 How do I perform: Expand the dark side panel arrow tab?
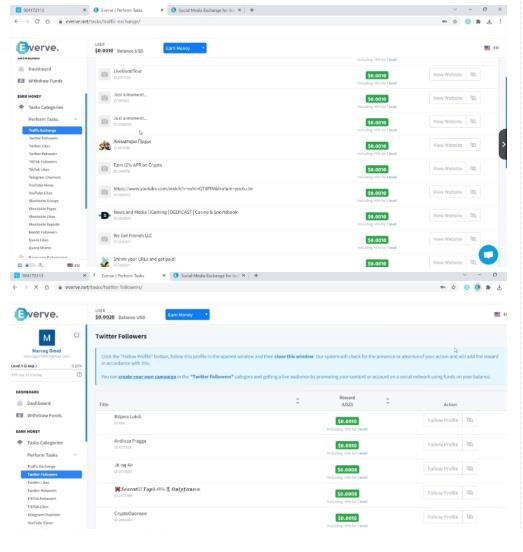point(503,144)
